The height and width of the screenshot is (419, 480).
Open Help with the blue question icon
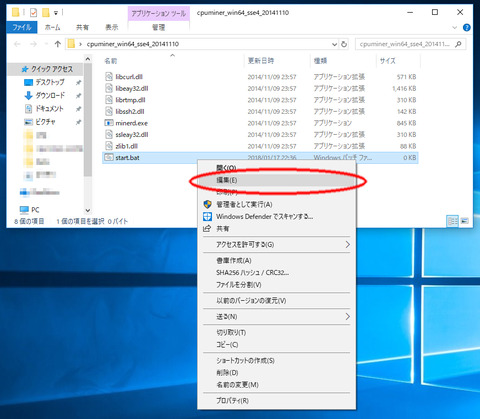coord(467,28)
